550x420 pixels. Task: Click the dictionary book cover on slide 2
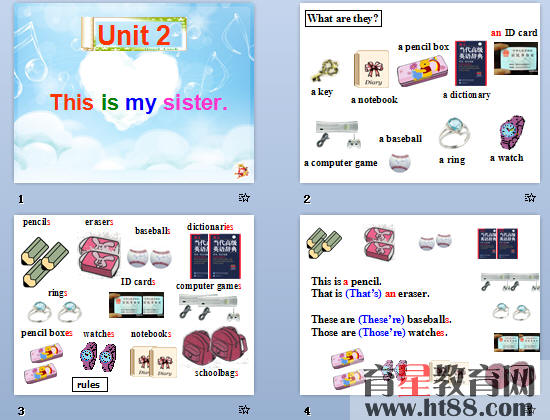(x=471, y=63)
